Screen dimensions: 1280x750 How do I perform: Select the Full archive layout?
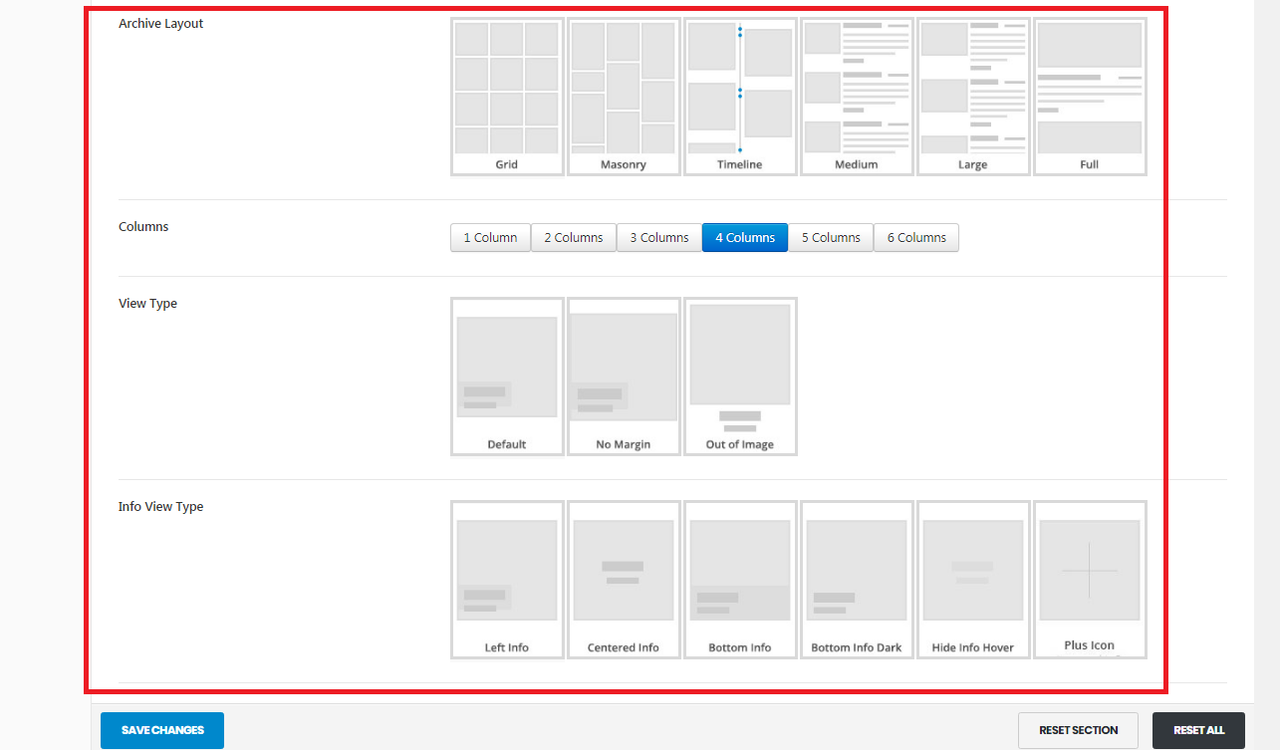[1089, 96]
